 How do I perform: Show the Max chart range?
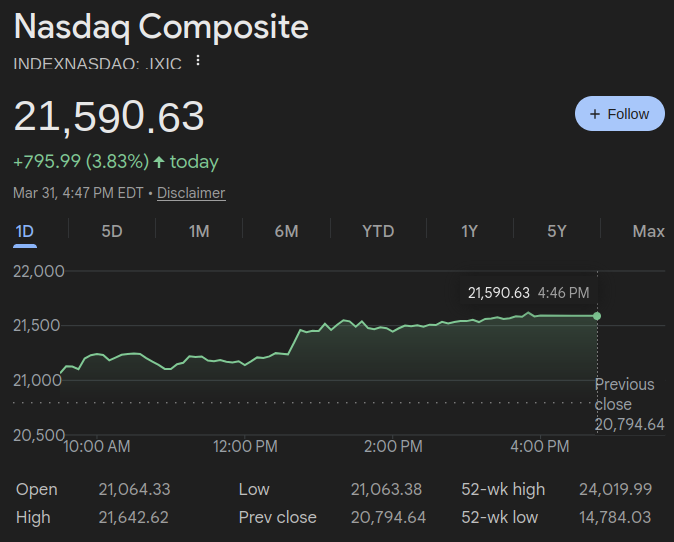pyautogui.click(x=648, y=232)
